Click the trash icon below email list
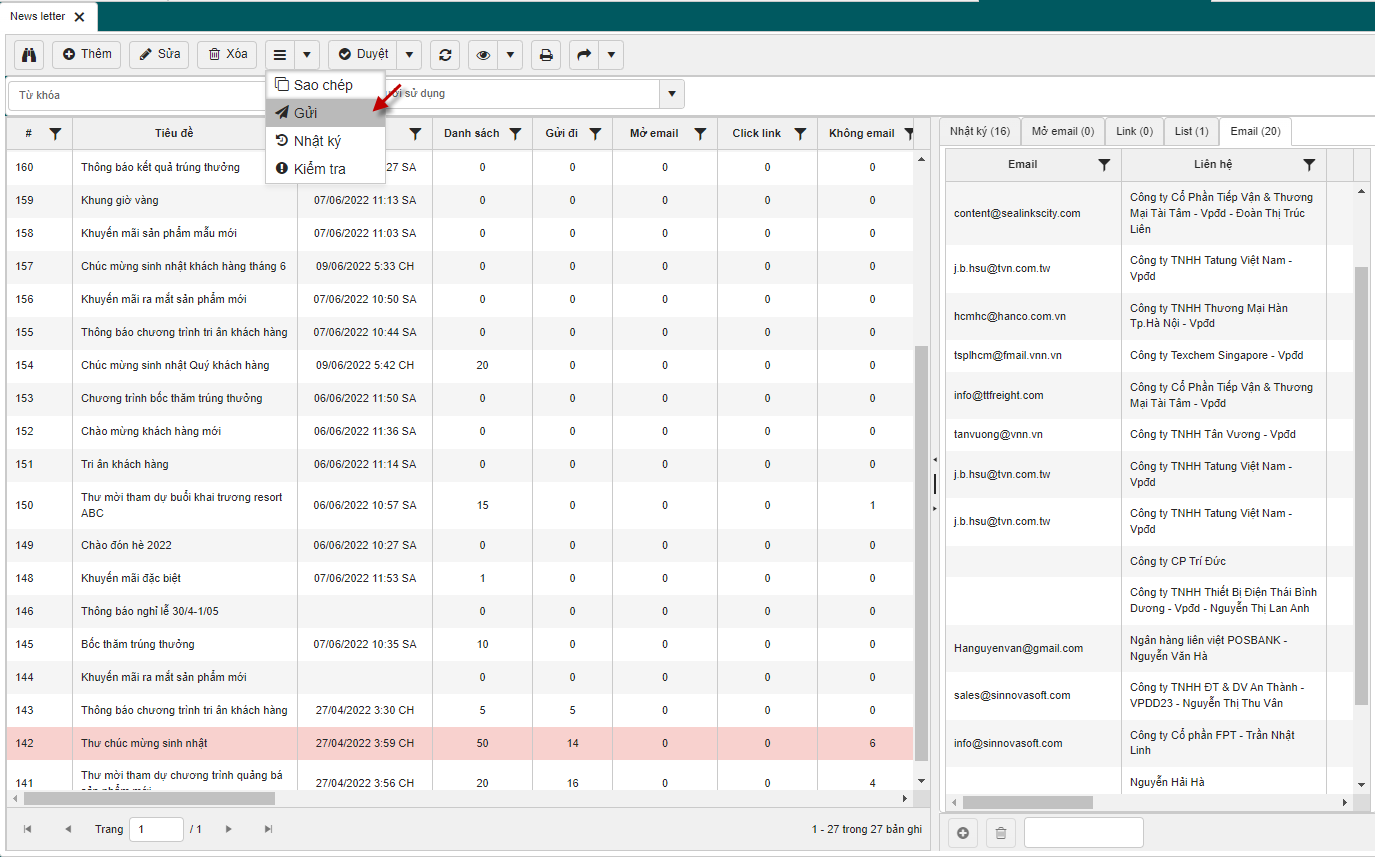The image size is (1375, 857). (x=1000, y=832)
